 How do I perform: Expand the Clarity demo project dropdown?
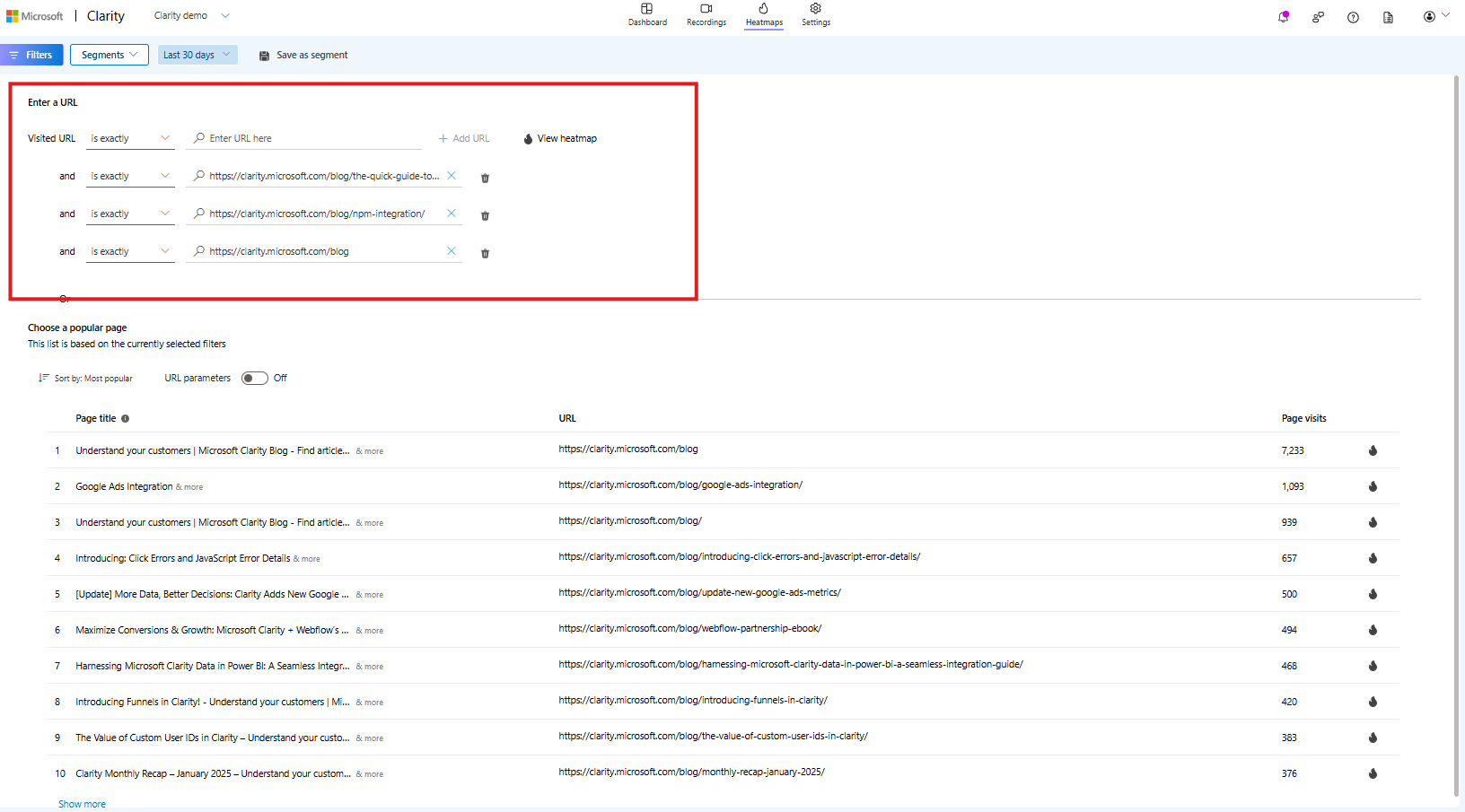(192, 15)
